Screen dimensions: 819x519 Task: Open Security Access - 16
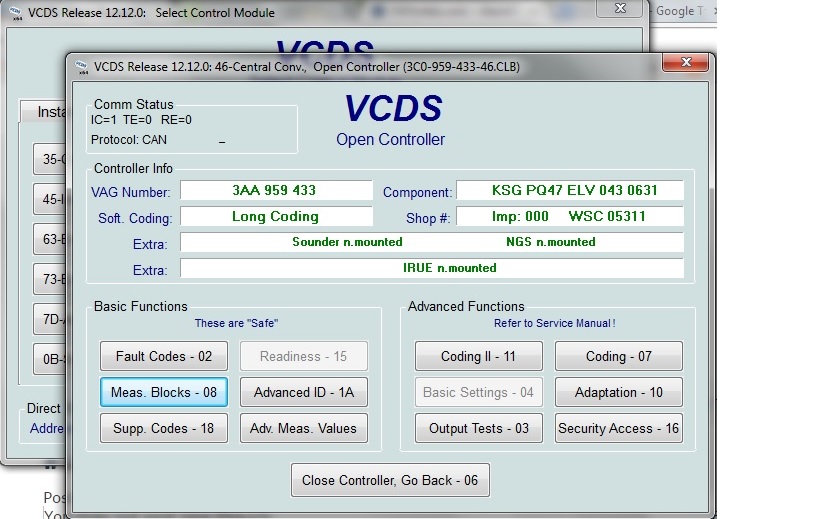point(619,428)
